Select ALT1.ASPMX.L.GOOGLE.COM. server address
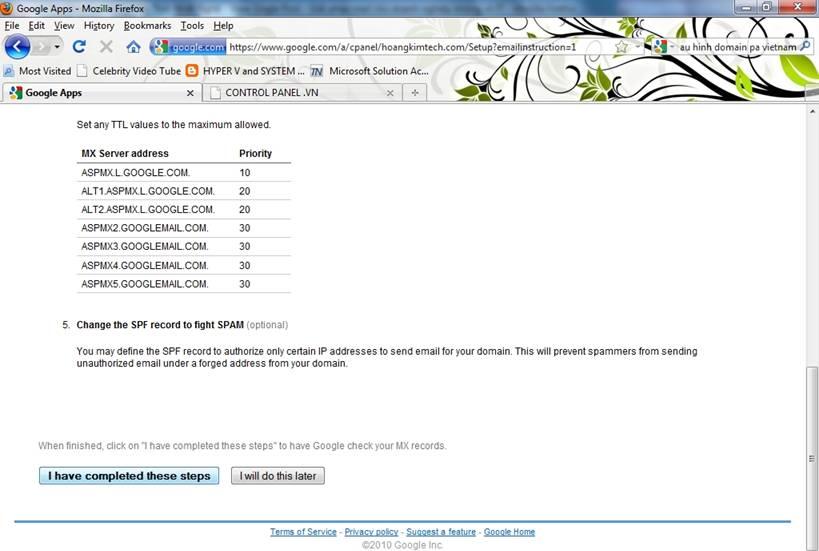 click(x=148, y=191)
